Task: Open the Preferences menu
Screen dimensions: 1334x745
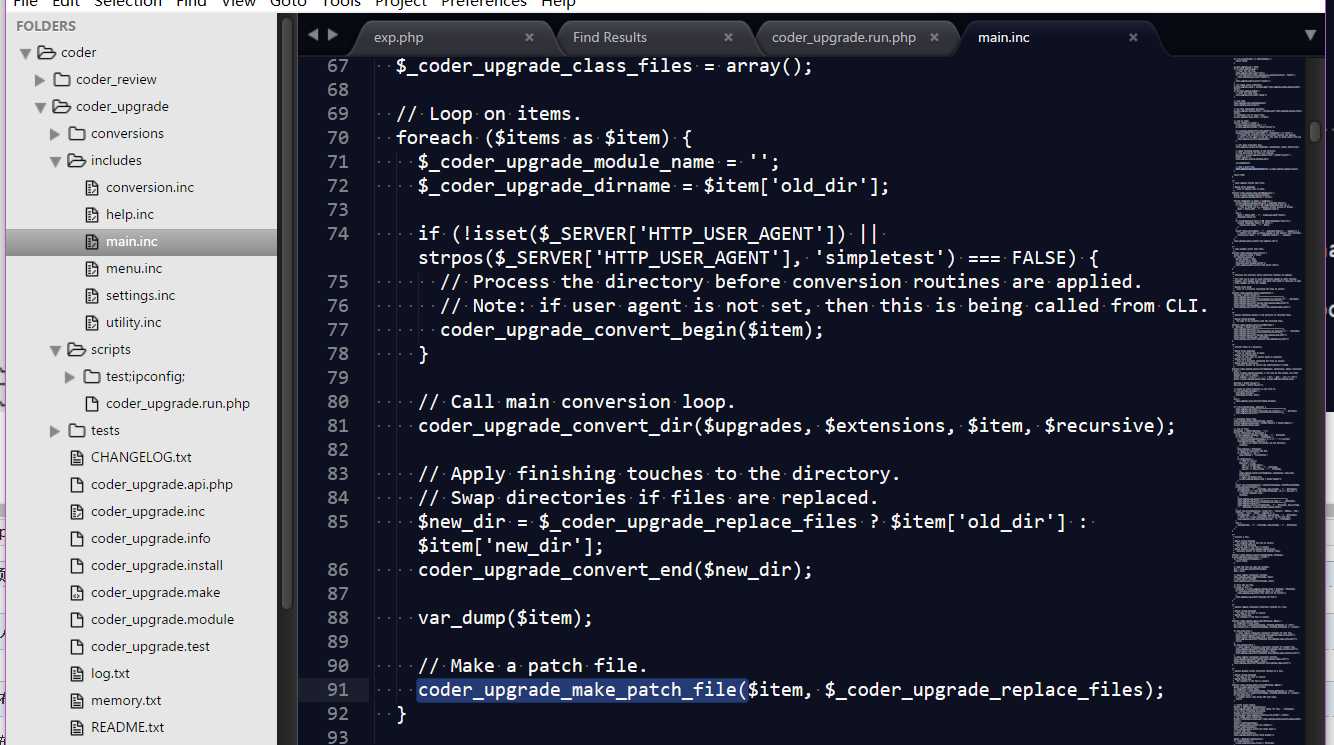Action: pos(484,3)
